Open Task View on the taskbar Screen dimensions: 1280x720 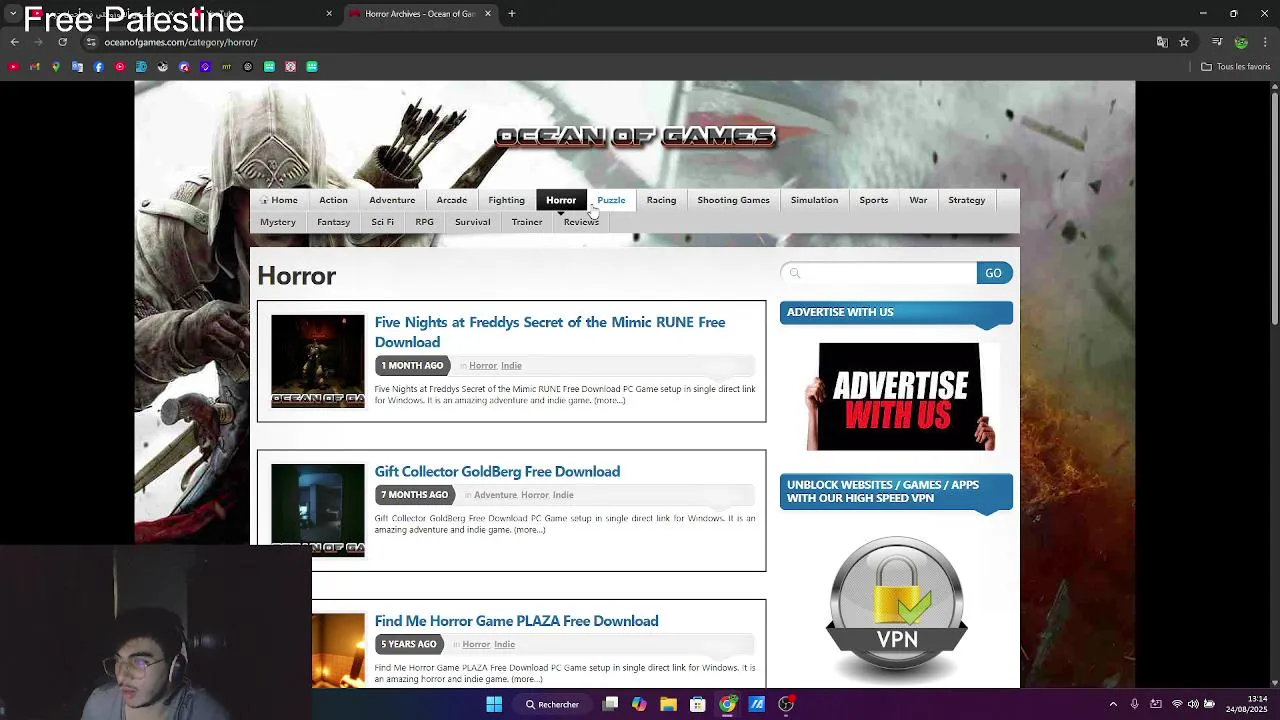tap(610, 704)
